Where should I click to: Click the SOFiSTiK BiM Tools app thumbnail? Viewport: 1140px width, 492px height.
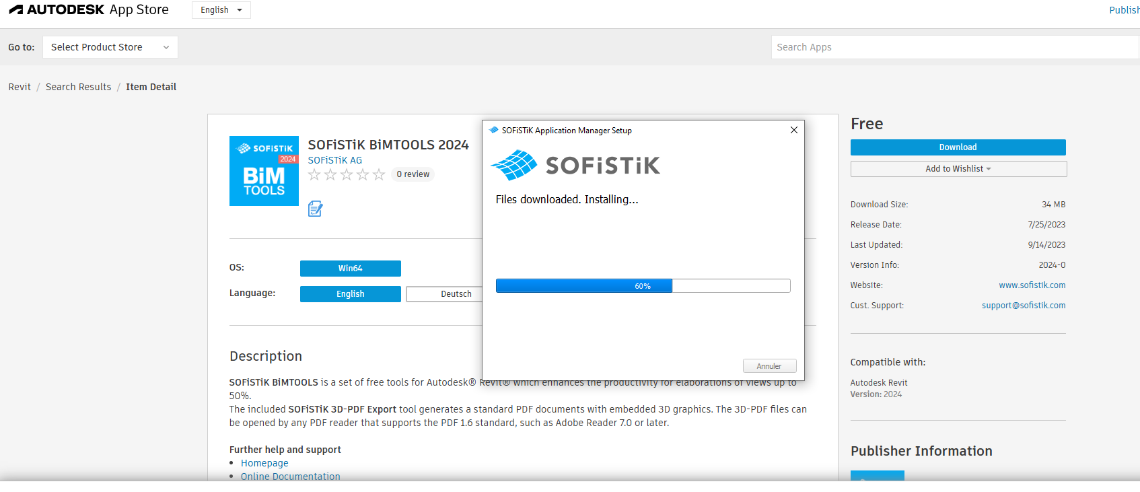[264, 171]
